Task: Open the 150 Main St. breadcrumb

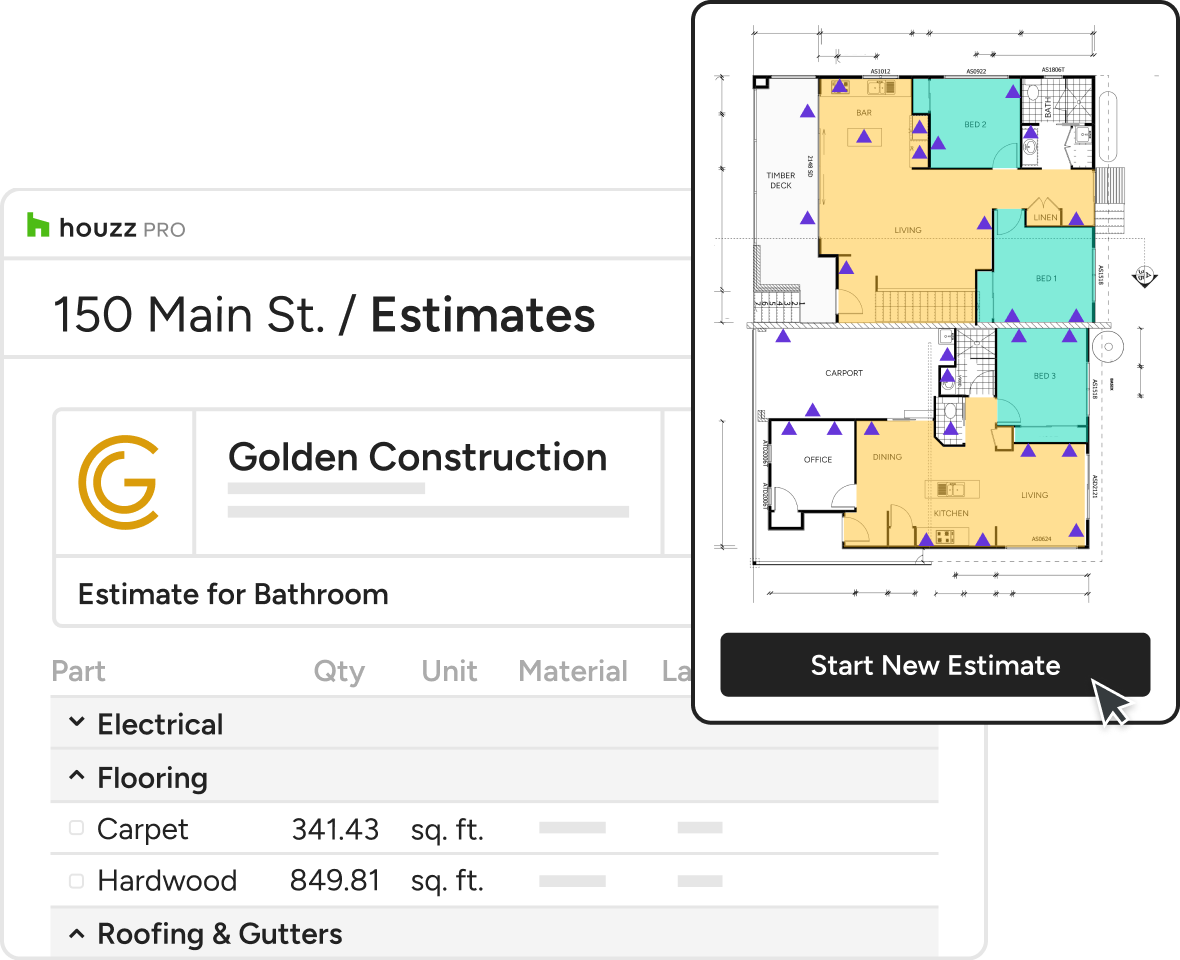Action: [x=189, y=314]
